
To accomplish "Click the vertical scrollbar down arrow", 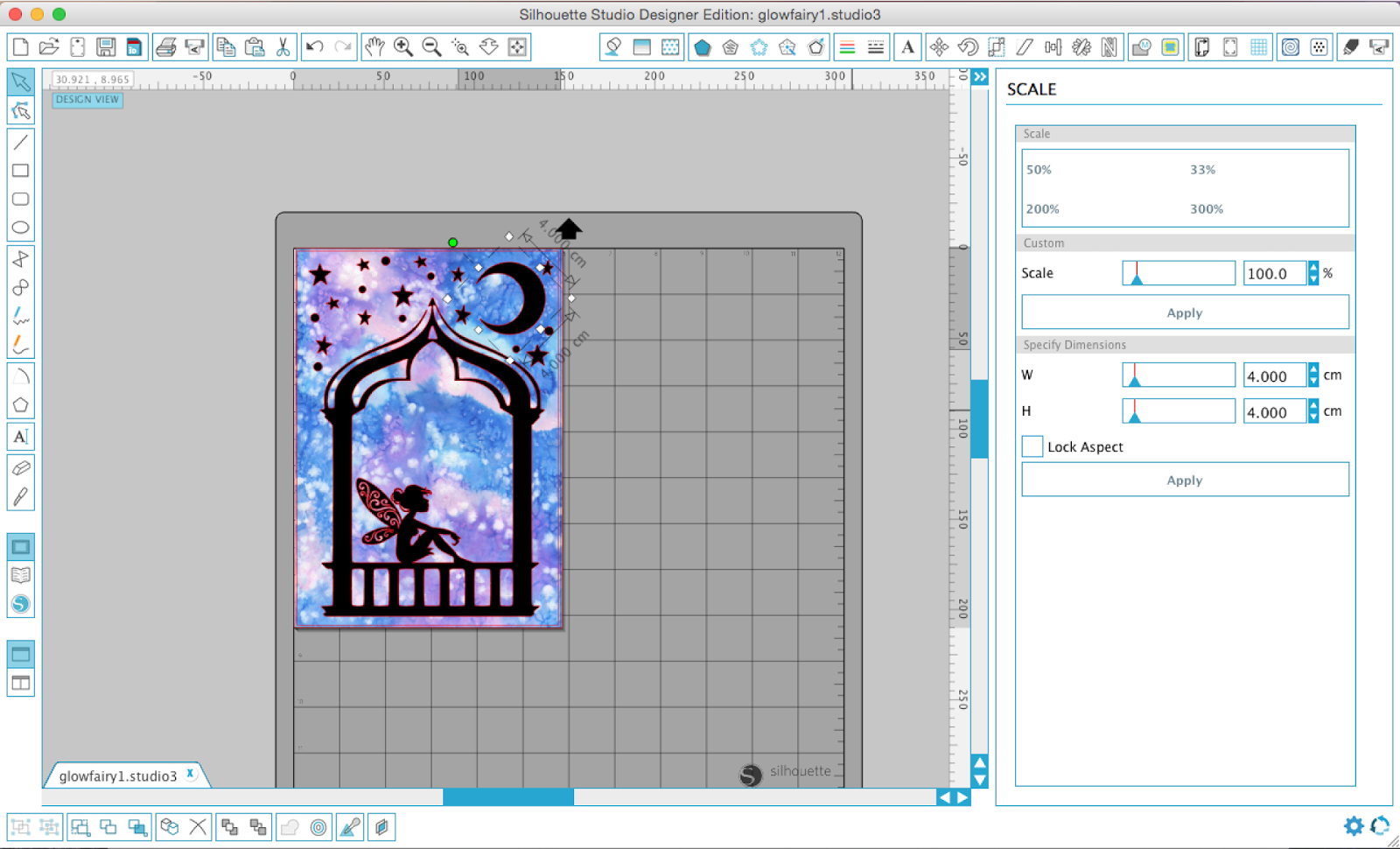I will coord(980,780).
